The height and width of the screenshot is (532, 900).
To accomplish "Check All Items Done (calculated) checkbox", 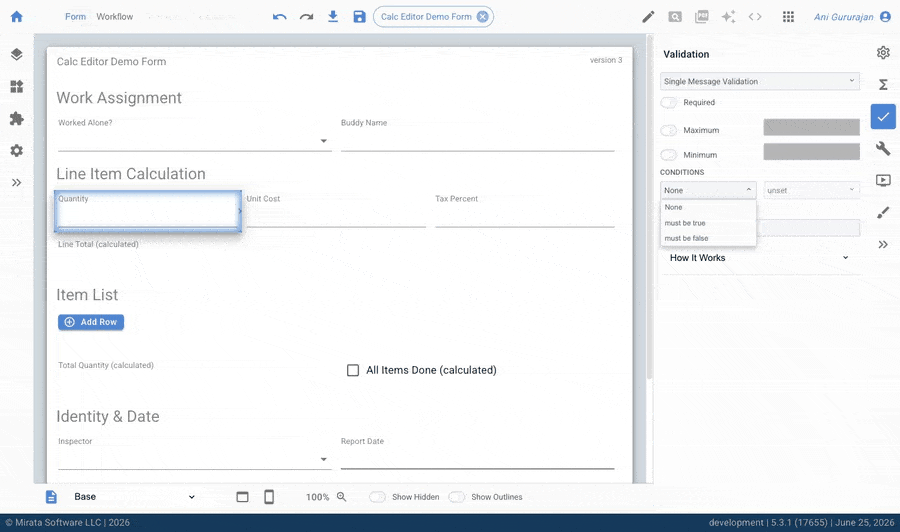I will (x=353, y=370).
